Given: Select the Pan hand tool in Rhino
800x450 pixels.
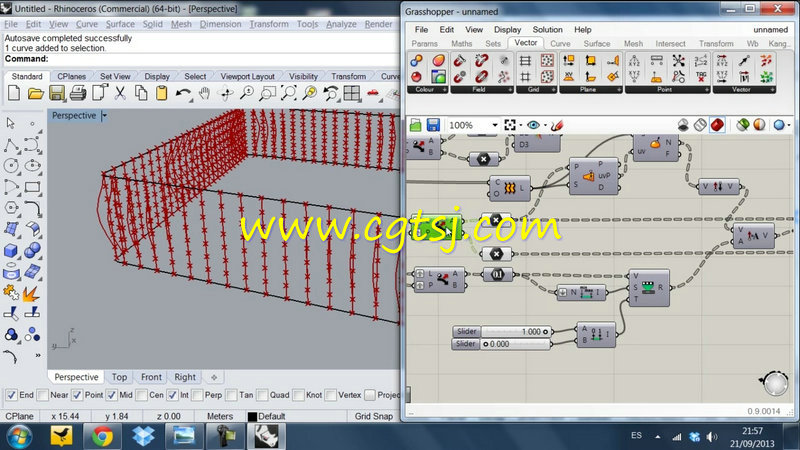Looking at the screenshot, I should (x=205, y=93).
